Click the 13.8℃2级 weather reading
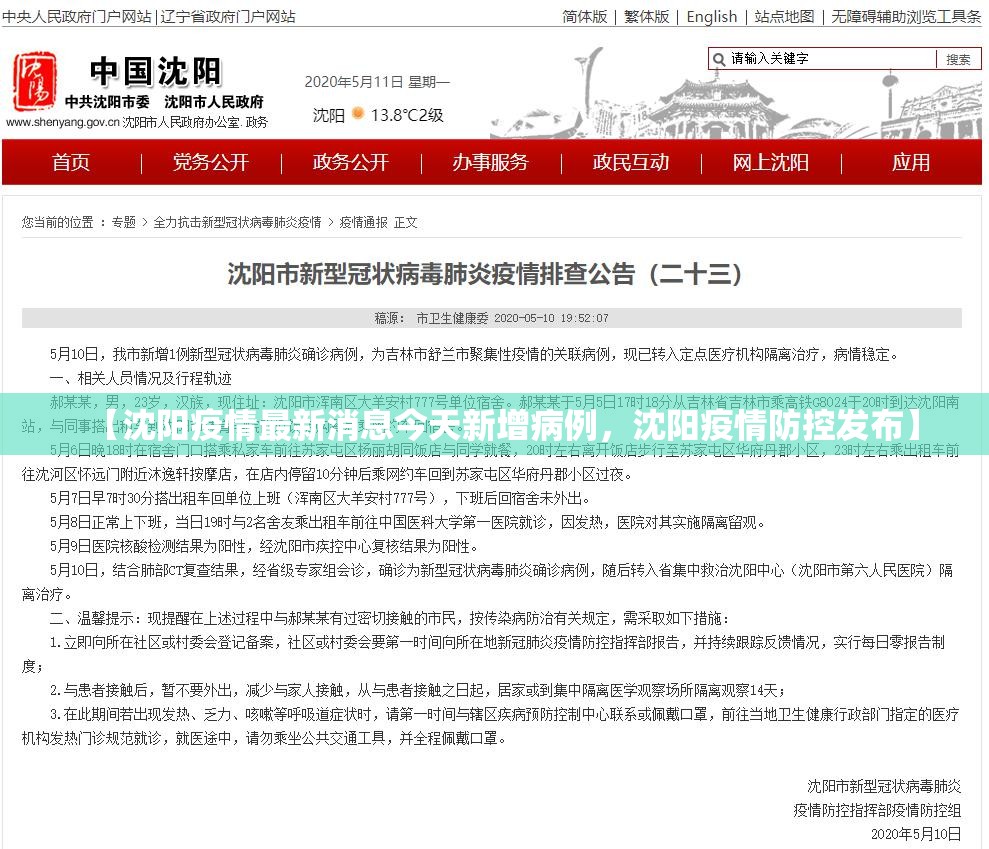This screenshot has height=849, width=989. click(407, 115)
